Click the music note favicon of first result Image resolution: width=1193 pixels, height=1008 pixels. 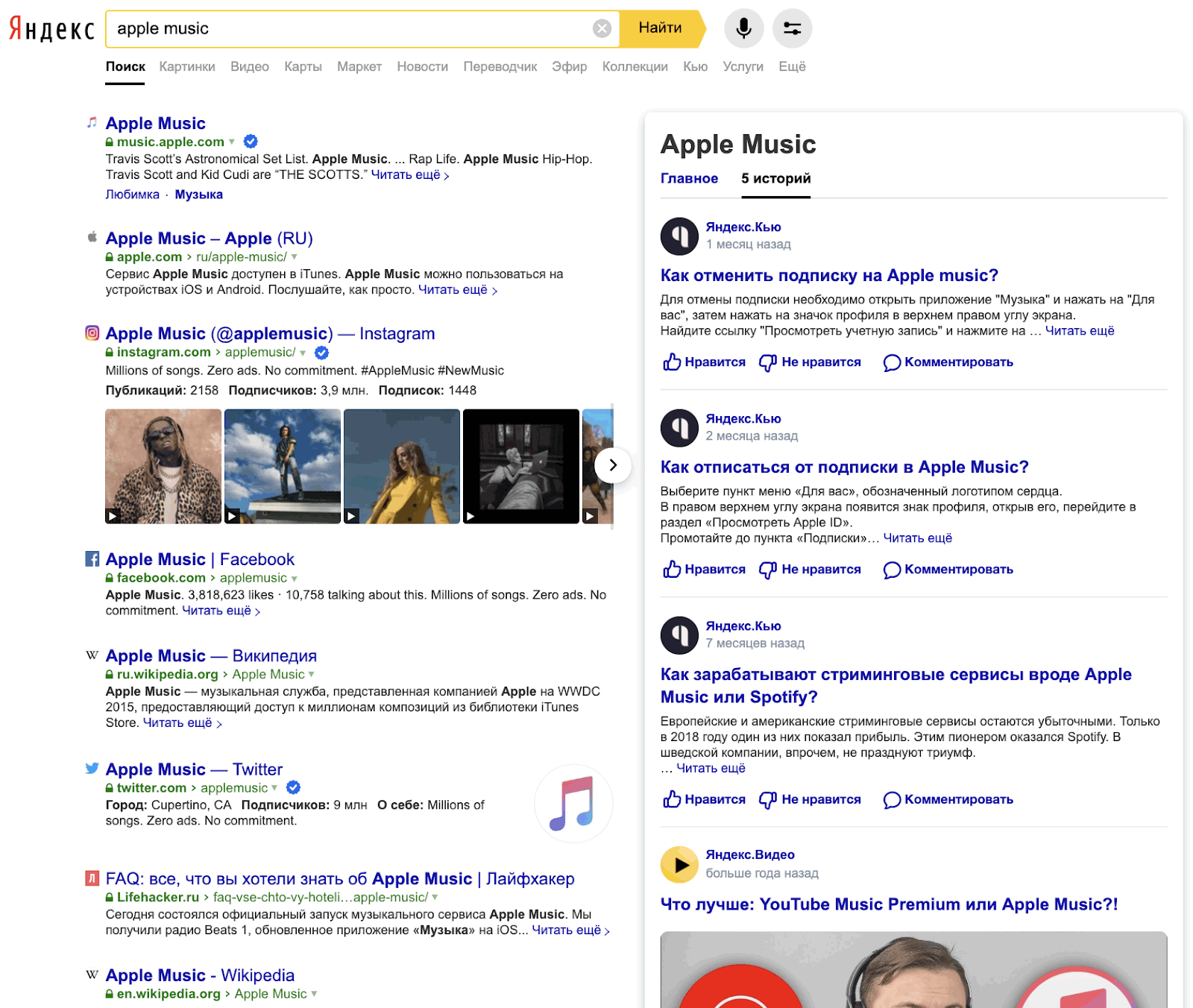coord(92,122)
